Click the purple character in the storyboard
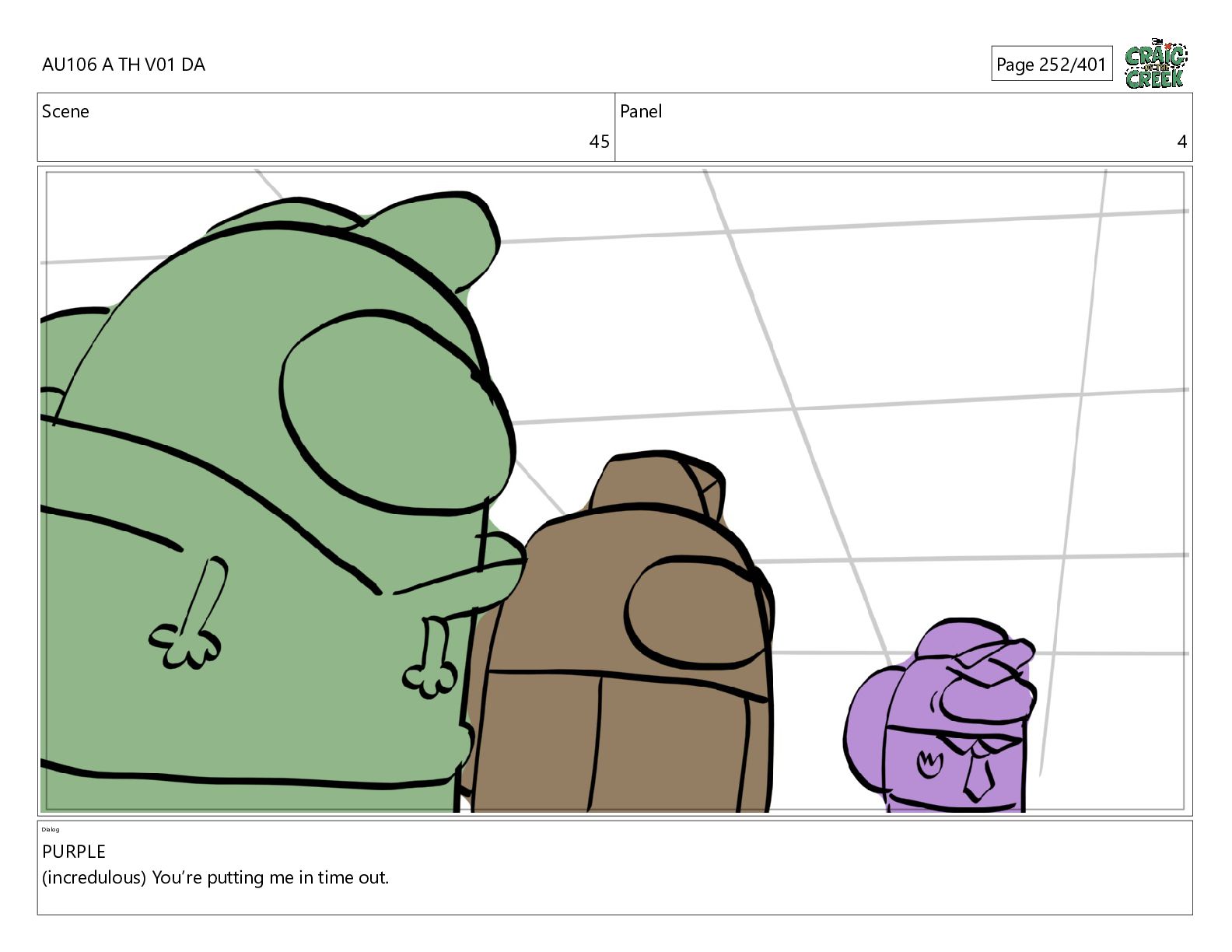1232x952 pixels. click(x=941, y=716)
